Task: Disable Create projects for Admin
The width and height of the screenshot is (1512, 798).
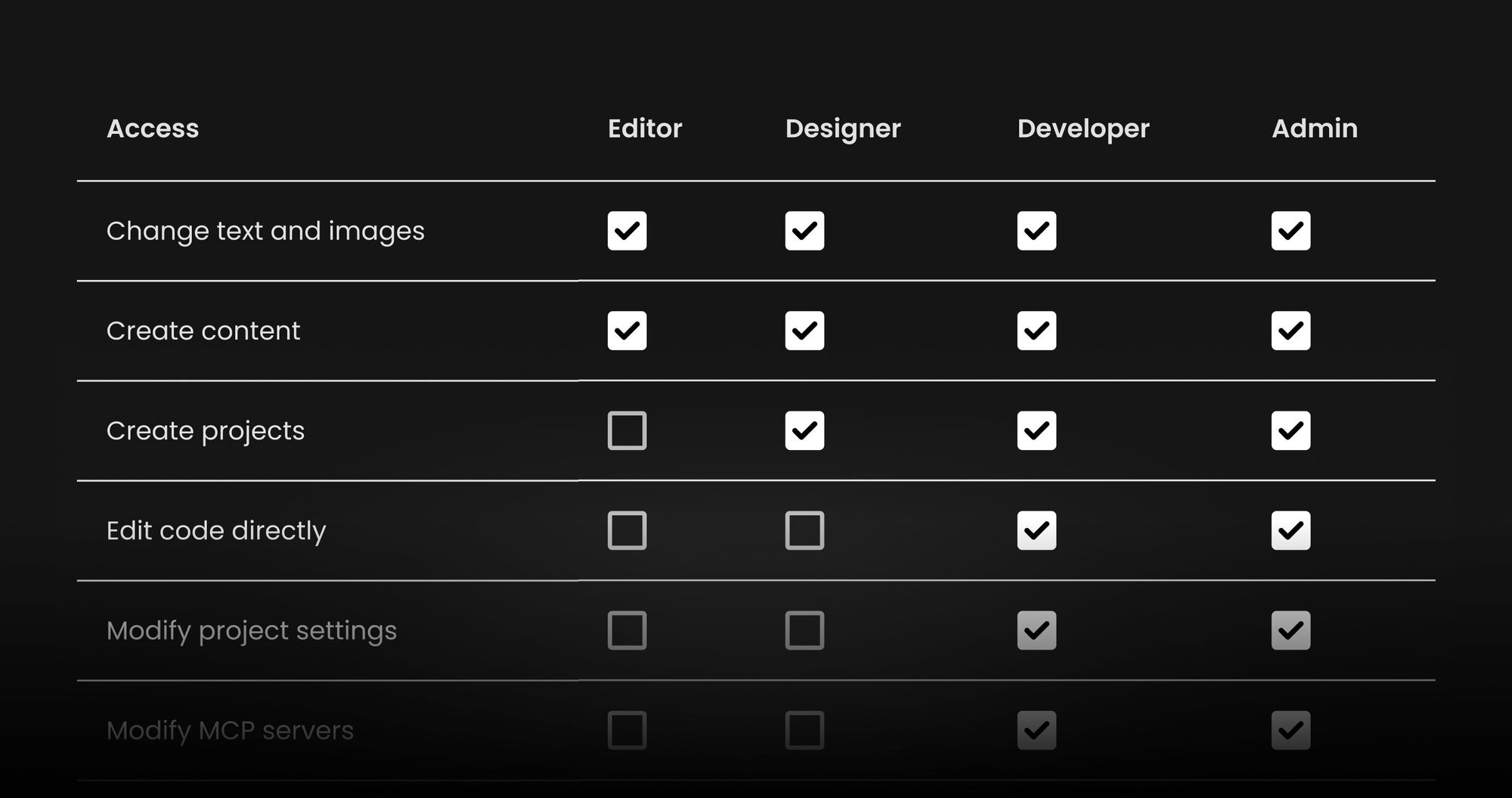Action: click(1290, 430)
